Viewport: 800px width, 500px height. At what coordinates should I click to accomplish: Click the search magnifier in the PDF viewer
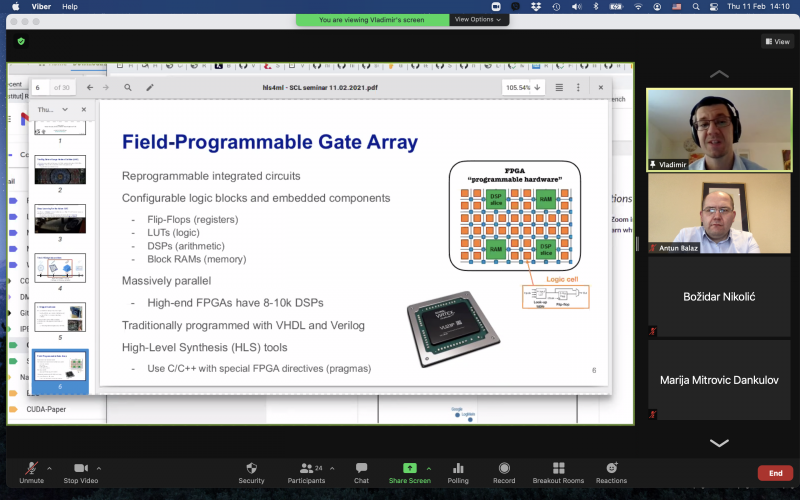pos(128,87)
